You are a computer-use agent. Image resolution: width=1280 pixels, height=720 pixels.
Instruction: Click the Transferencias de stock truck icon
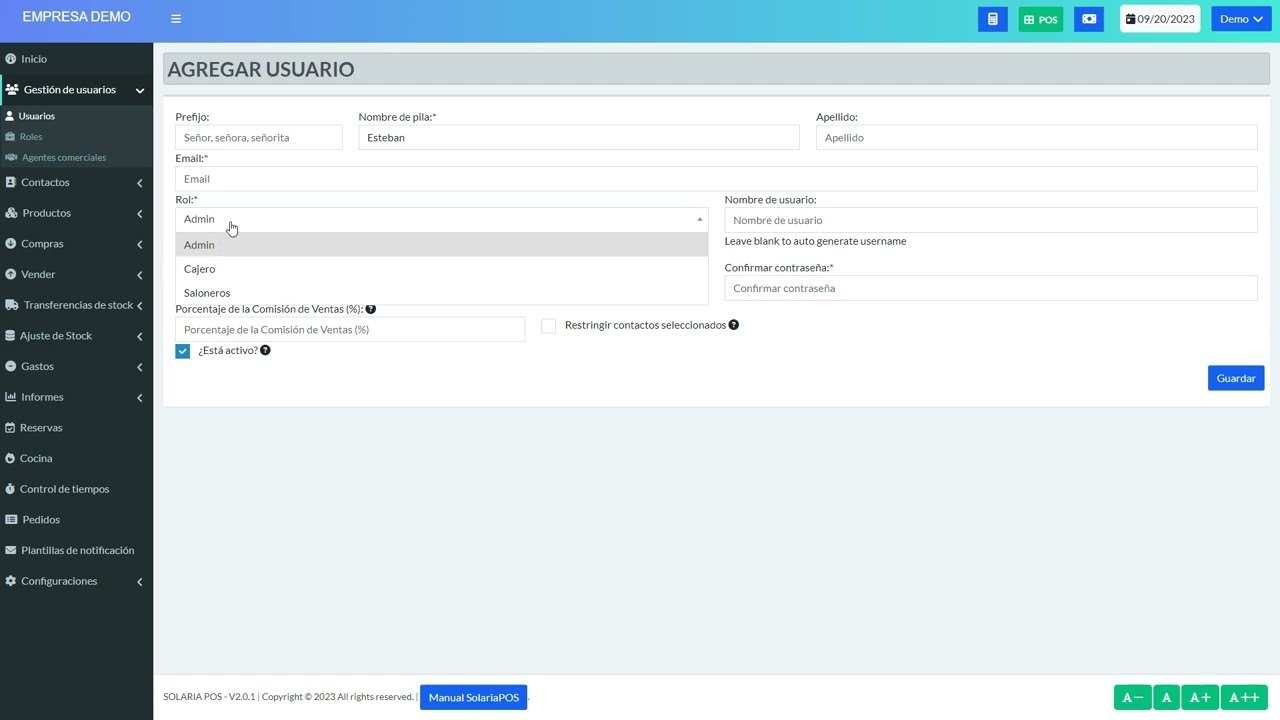point(12,305)
